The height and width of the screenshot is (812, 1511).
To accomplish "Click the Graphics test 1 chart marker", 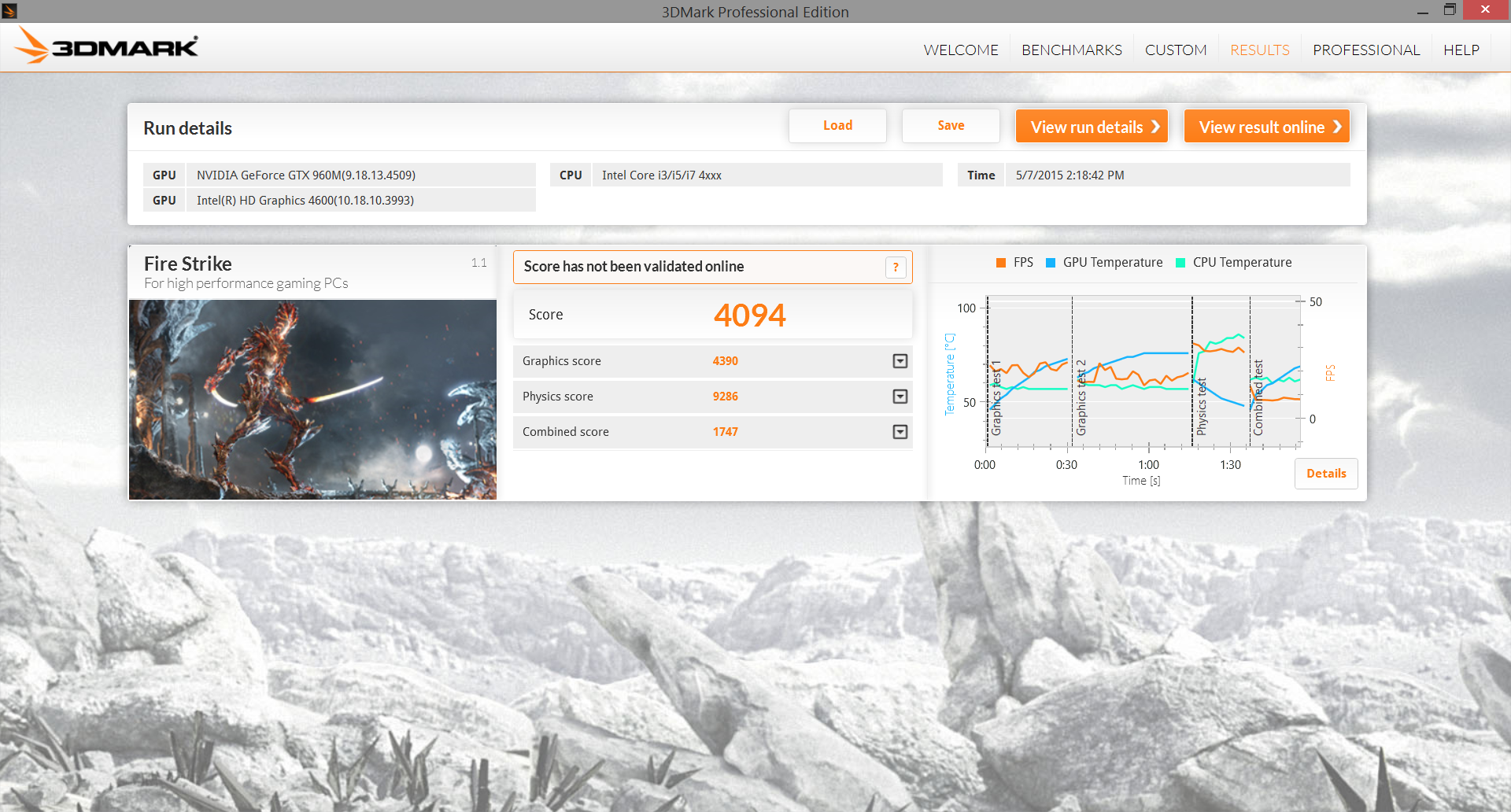I will [x=996, y=398].
